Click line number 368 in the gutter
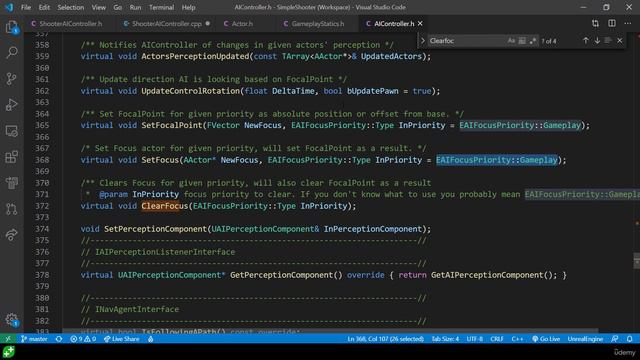 pos(42,160)
